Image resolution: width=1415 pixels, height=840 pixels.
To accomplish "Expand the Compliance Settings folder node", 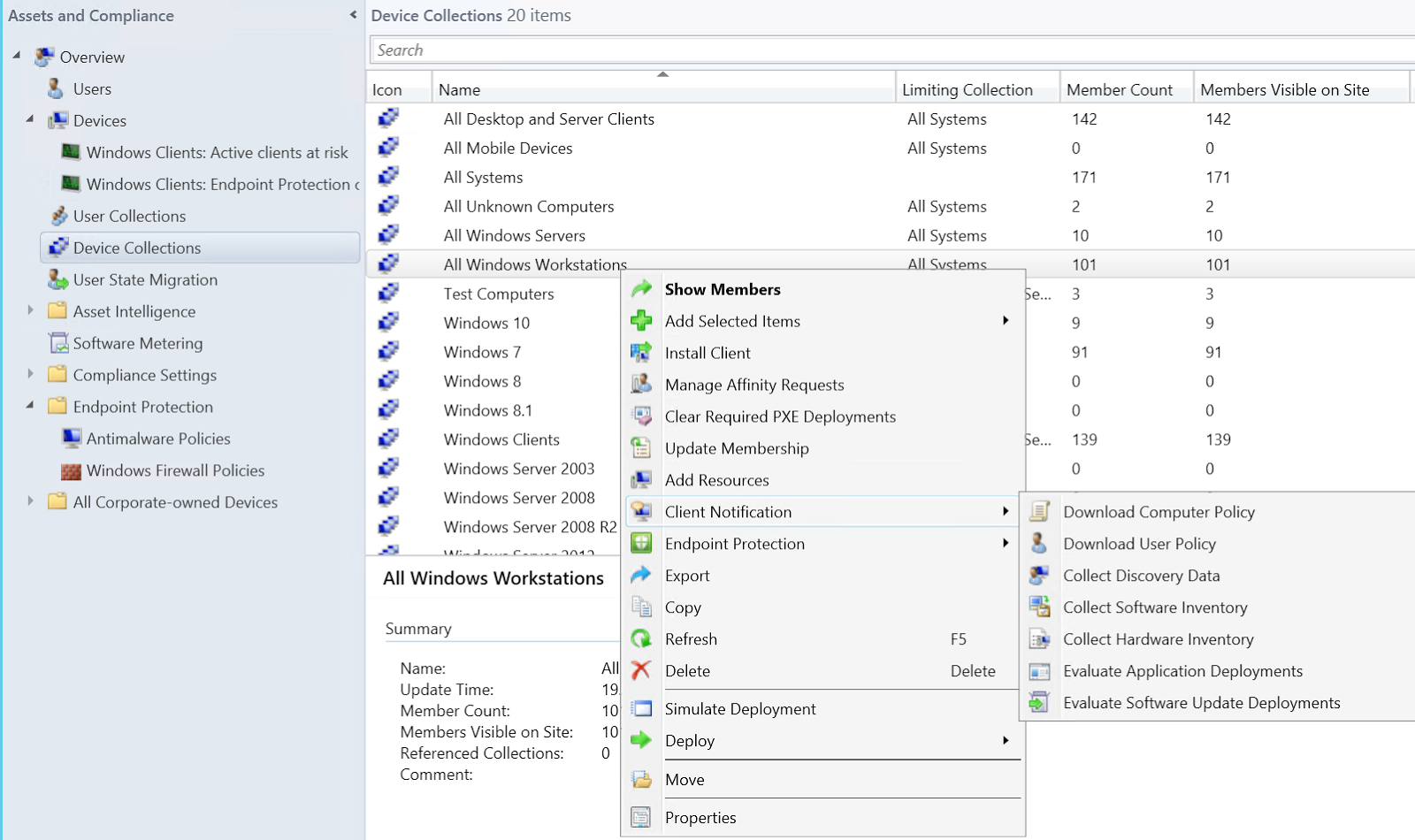I will 30,374.
